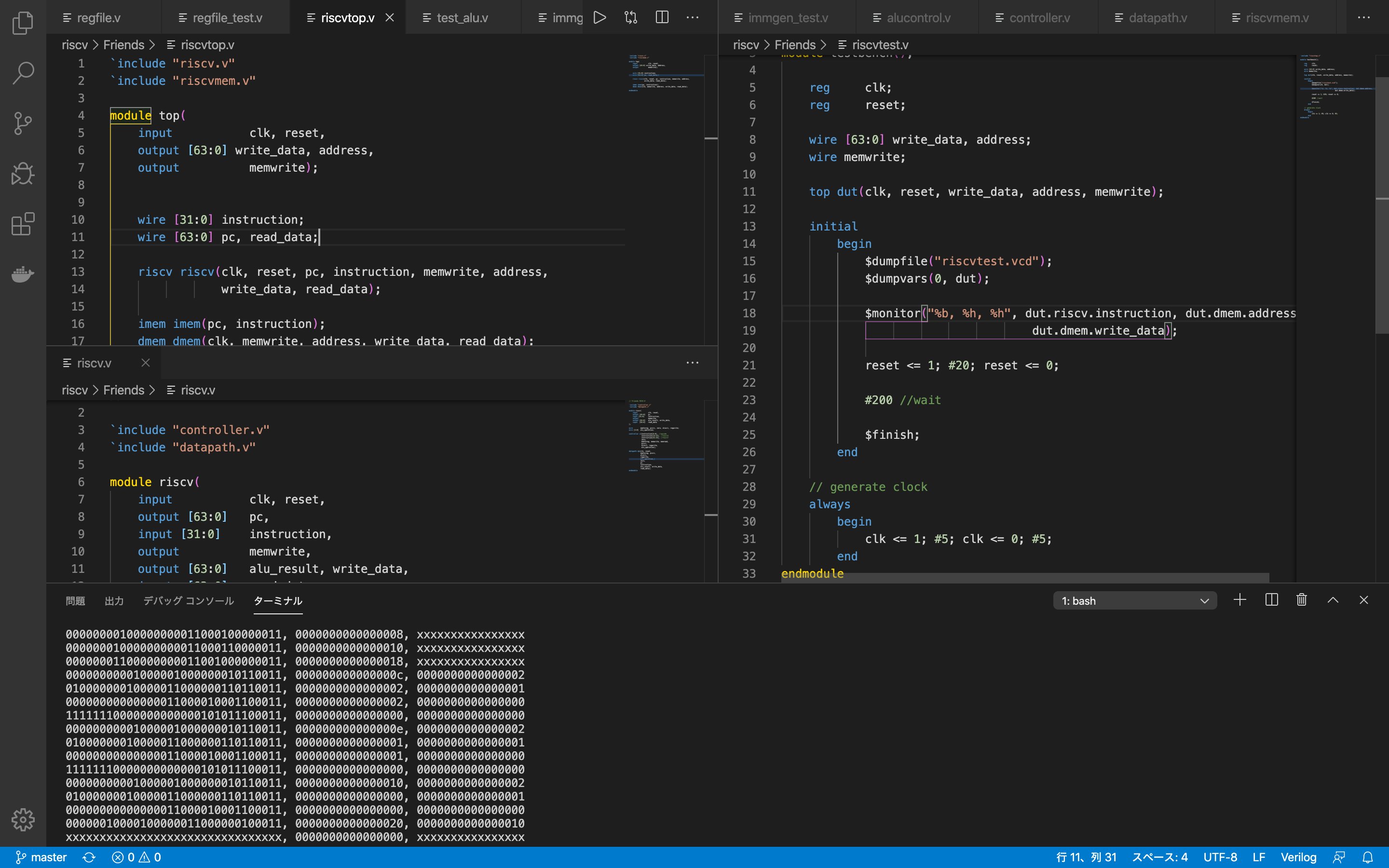The width and height of the screenshot is (1389, 868).
Task: Kill terminal with trash icon
Action: point(1301,600)
